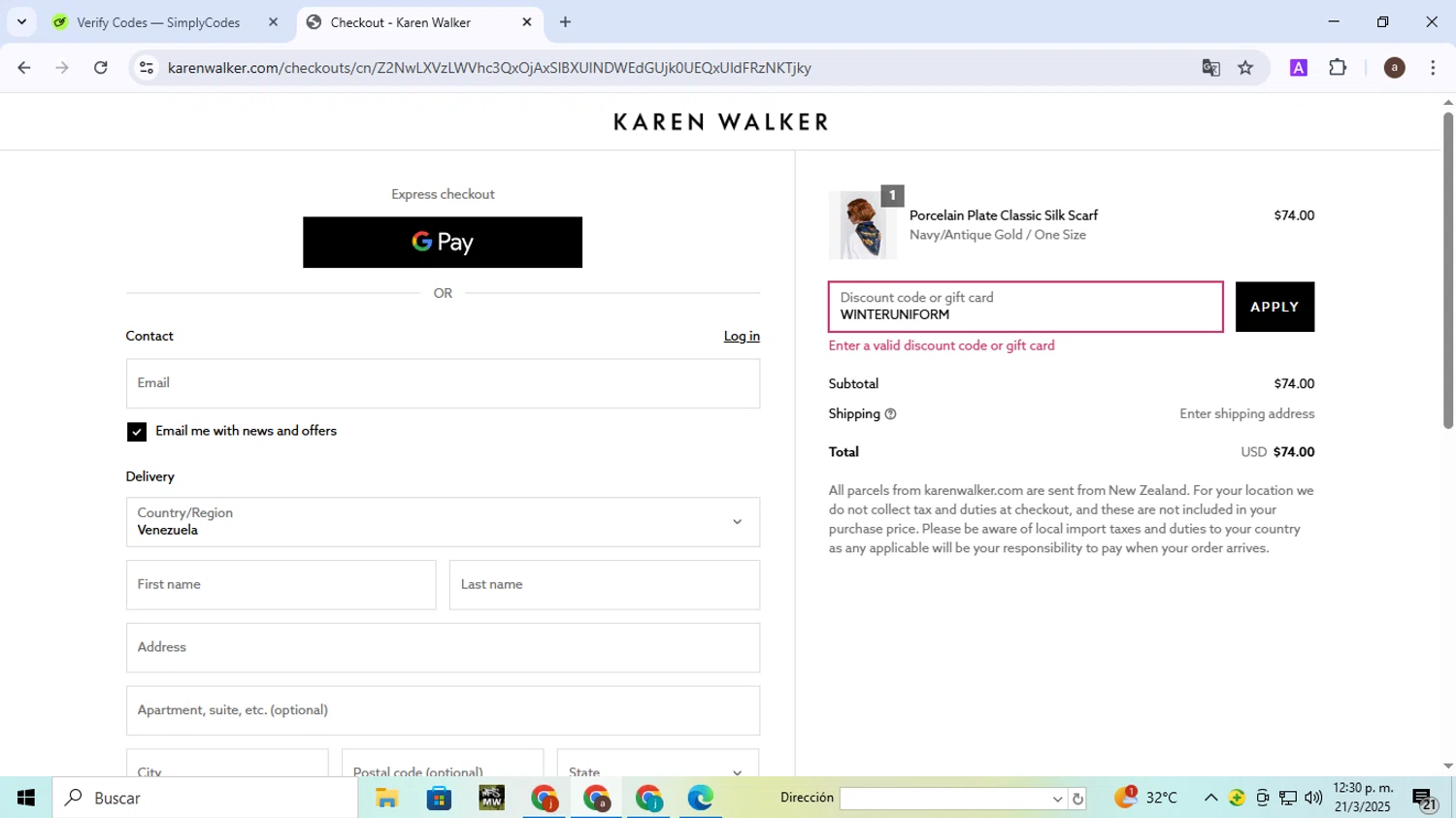Click the translate page icon
1456x818 pixels.
[x=1210, y=68]
